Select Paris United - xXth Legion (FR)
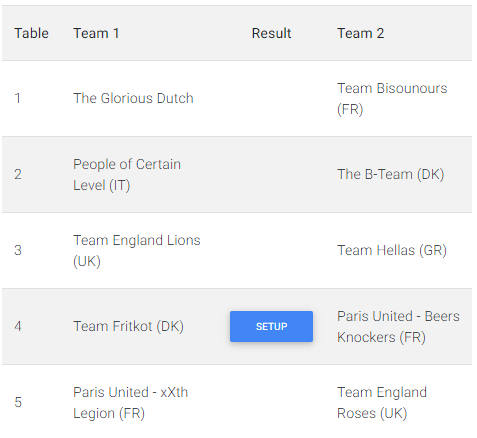The width and height of the screenshot is (477, 438). [x=130, y=403]
